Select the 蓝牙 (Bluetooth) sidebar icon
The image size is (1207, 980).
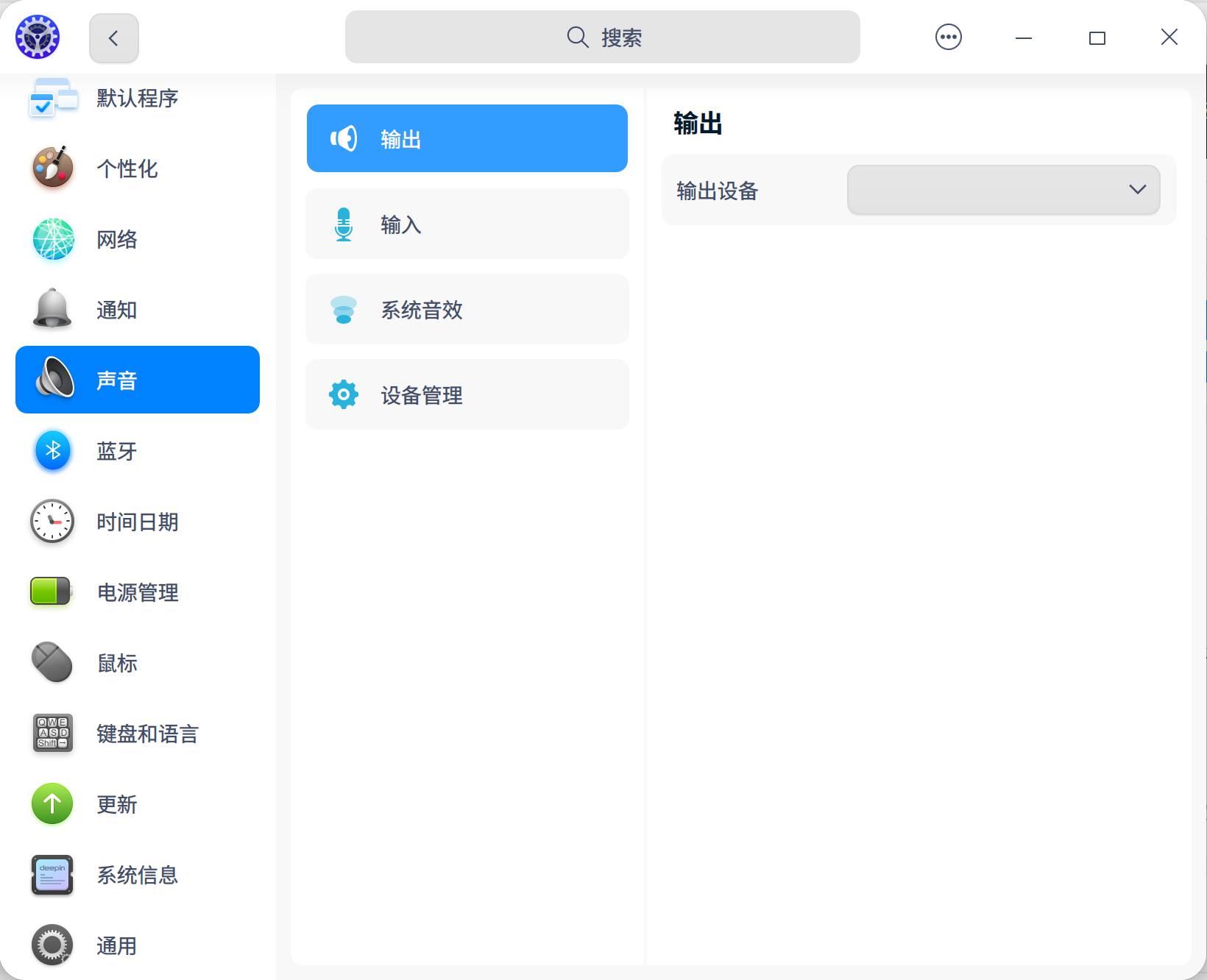[52, 451]
